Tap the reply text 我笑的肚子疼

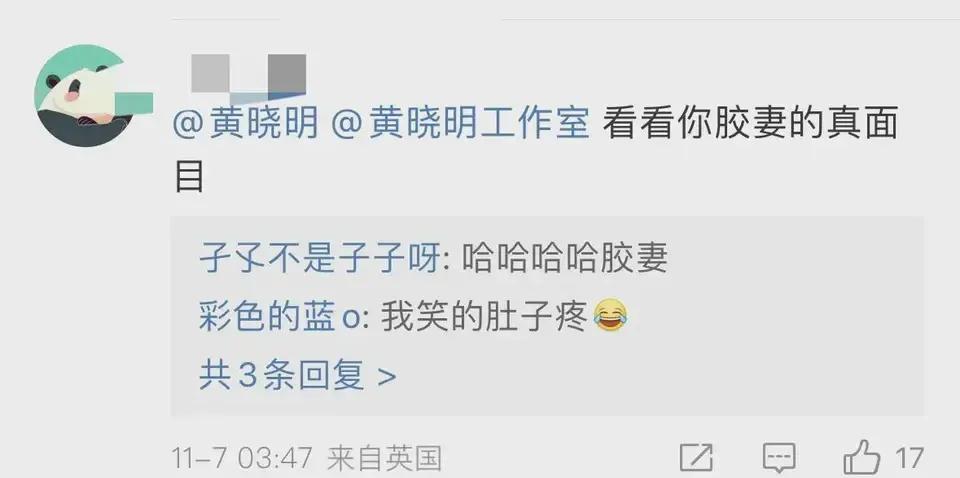click(x=484, y=318)
